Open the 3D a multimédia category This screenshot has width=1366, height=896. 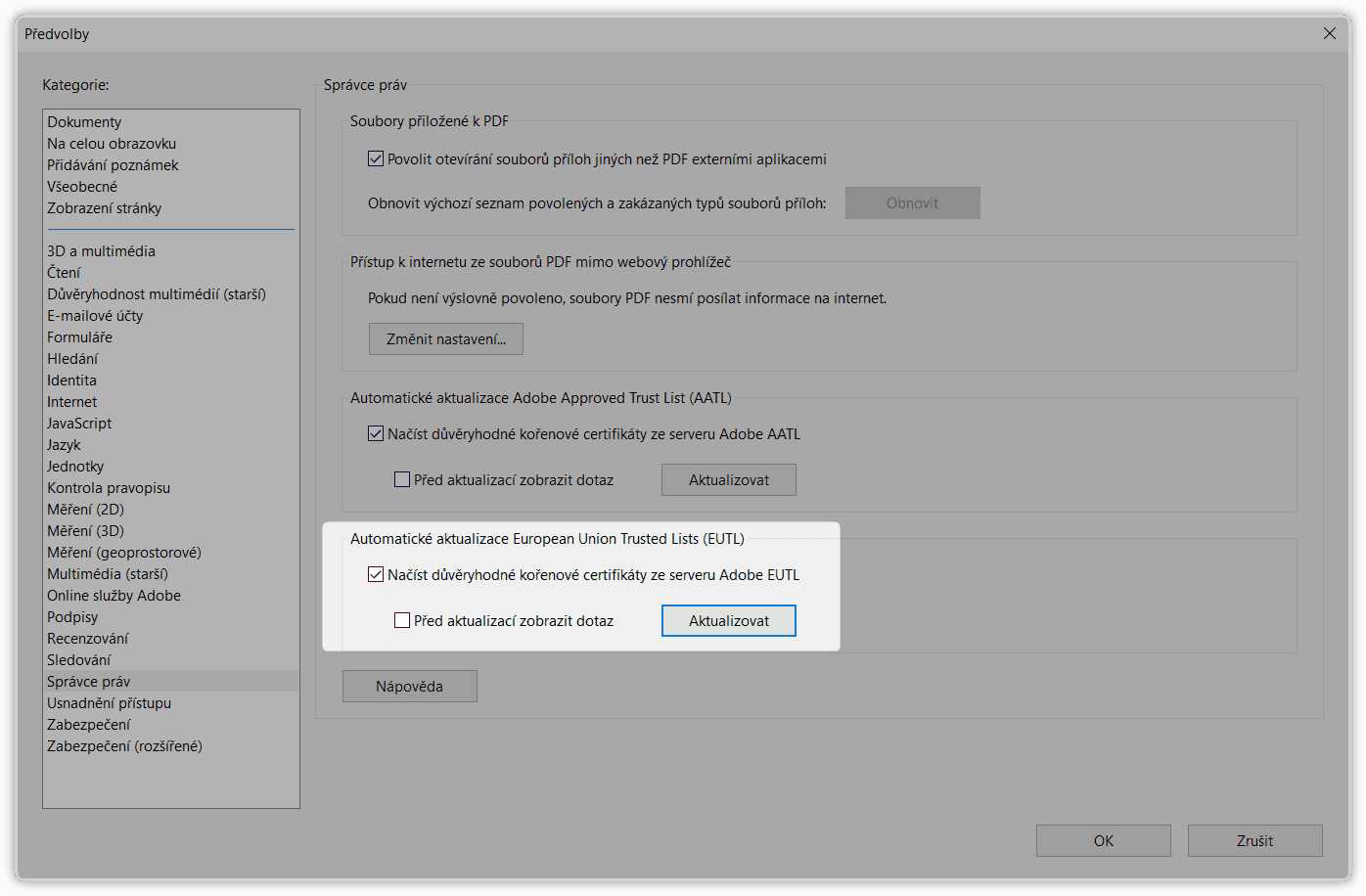pos(101,251)
